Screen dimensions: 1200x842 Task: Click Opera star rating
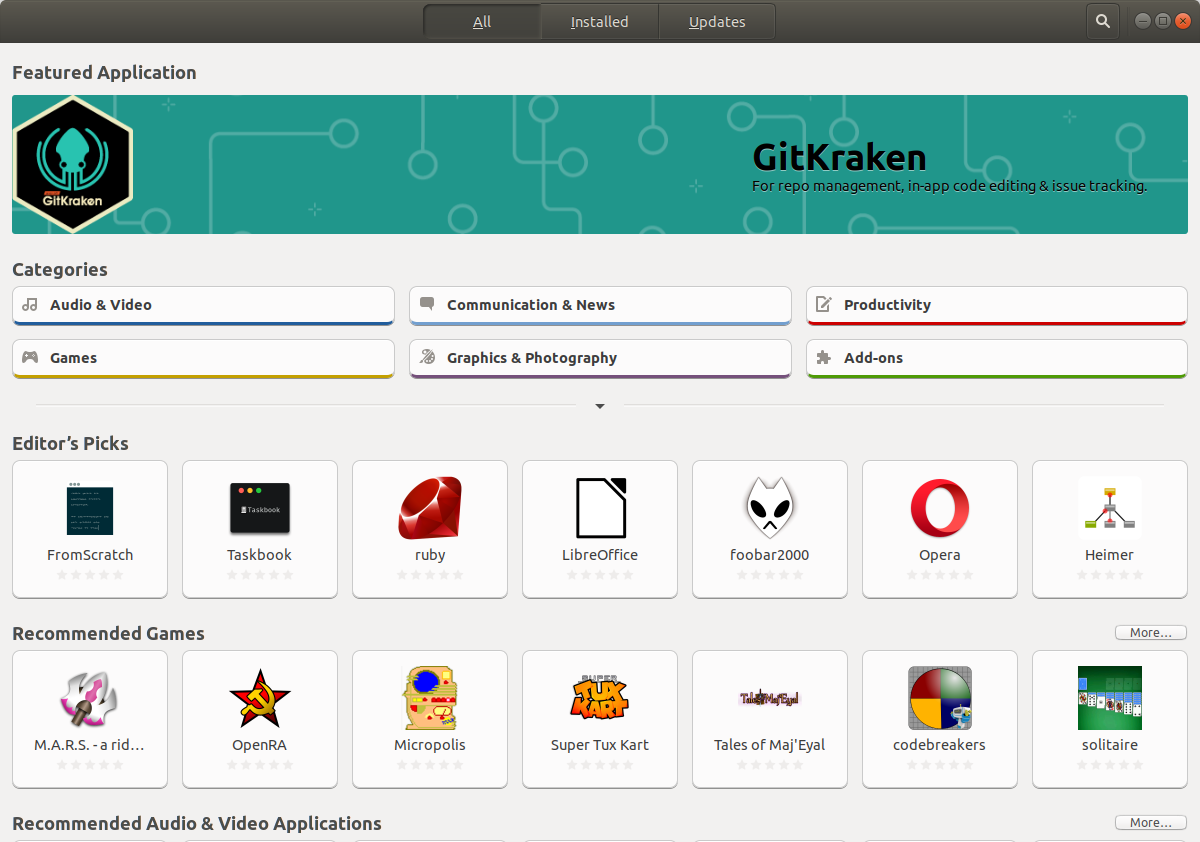(940, 575)
